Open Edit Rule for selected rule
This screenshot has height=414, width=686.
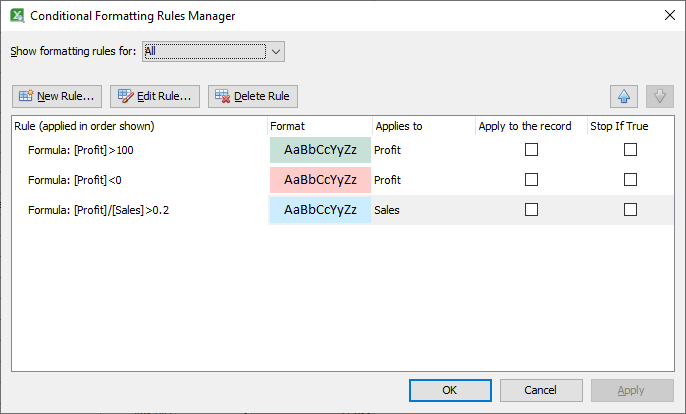point(155,96)
